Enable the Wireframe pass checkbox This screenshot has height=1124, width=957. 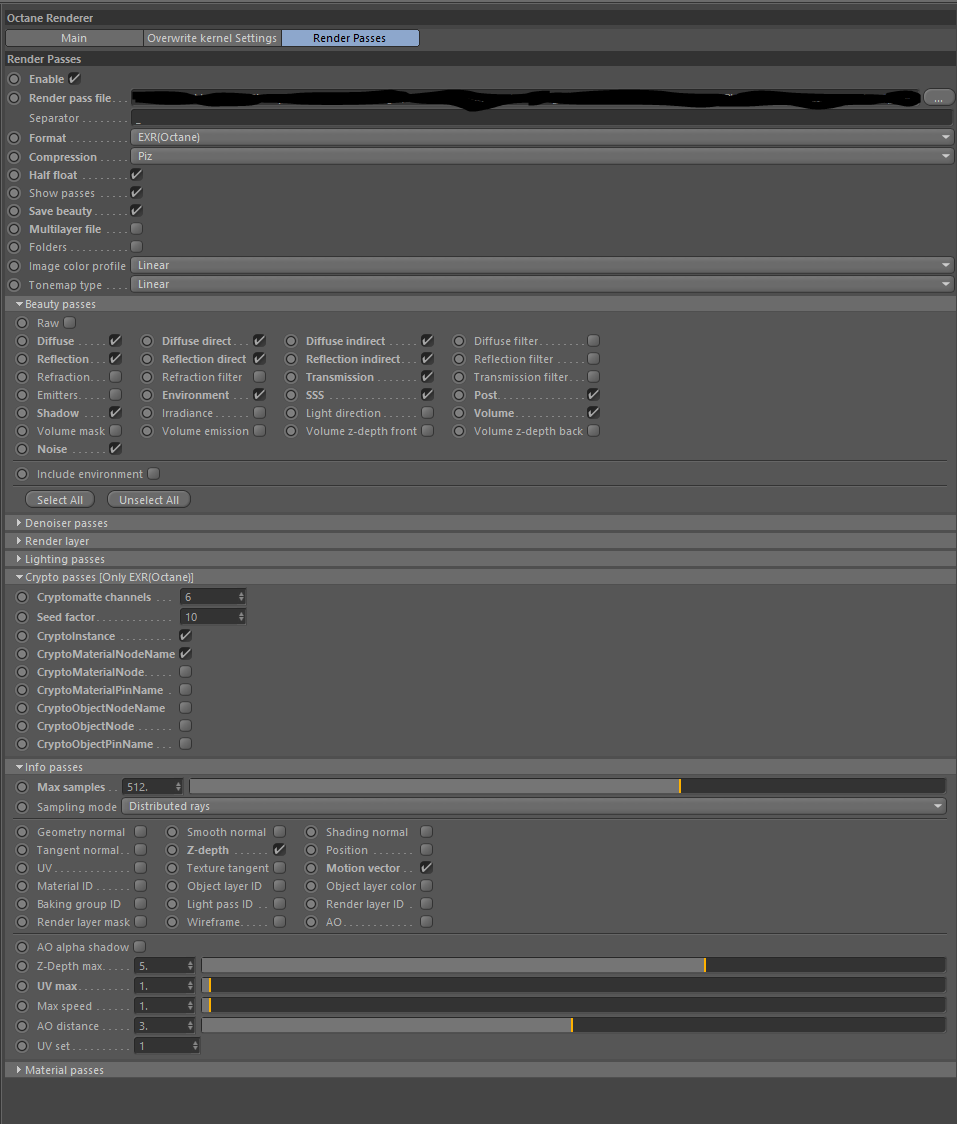pos(280,922)
